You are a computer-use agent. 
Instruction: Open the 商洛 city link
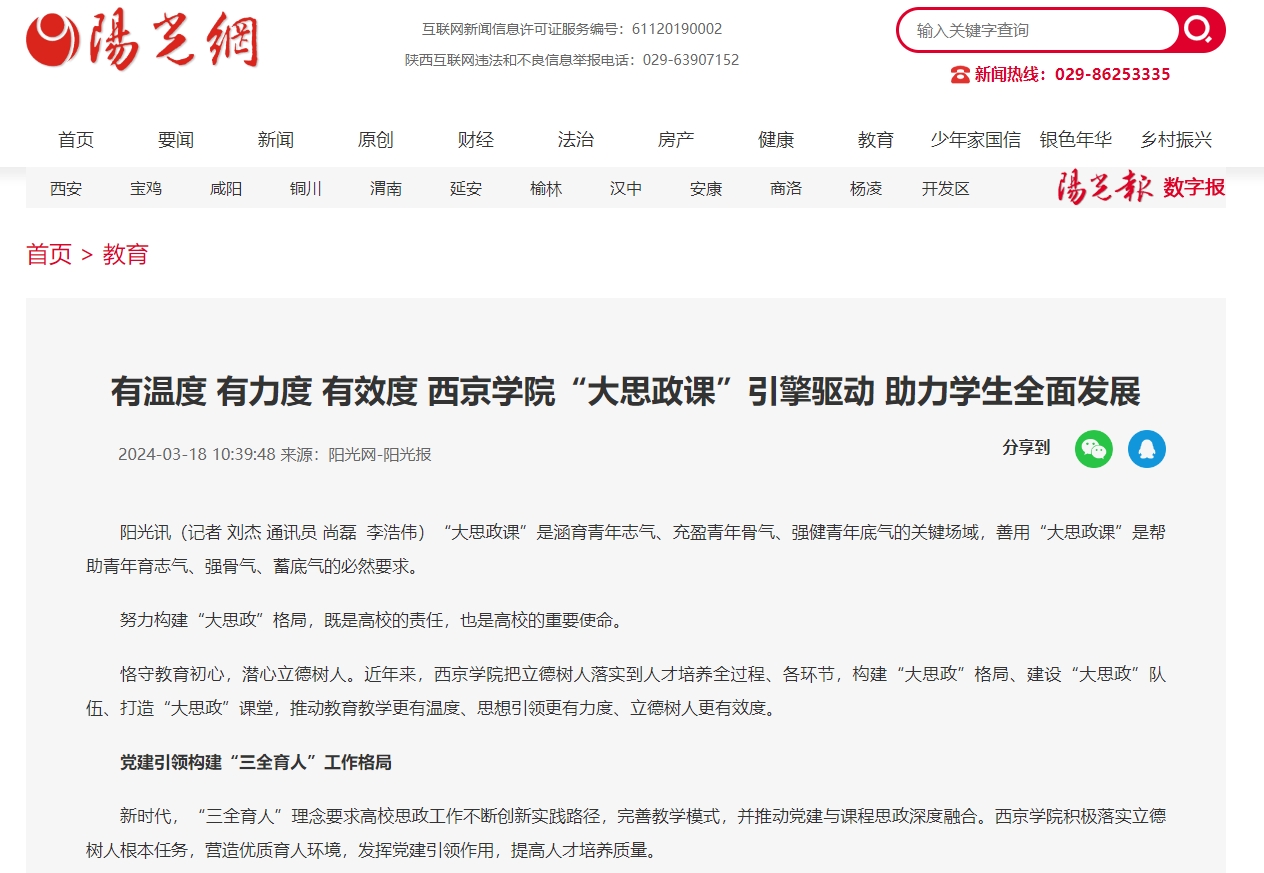tap(786, 188)
